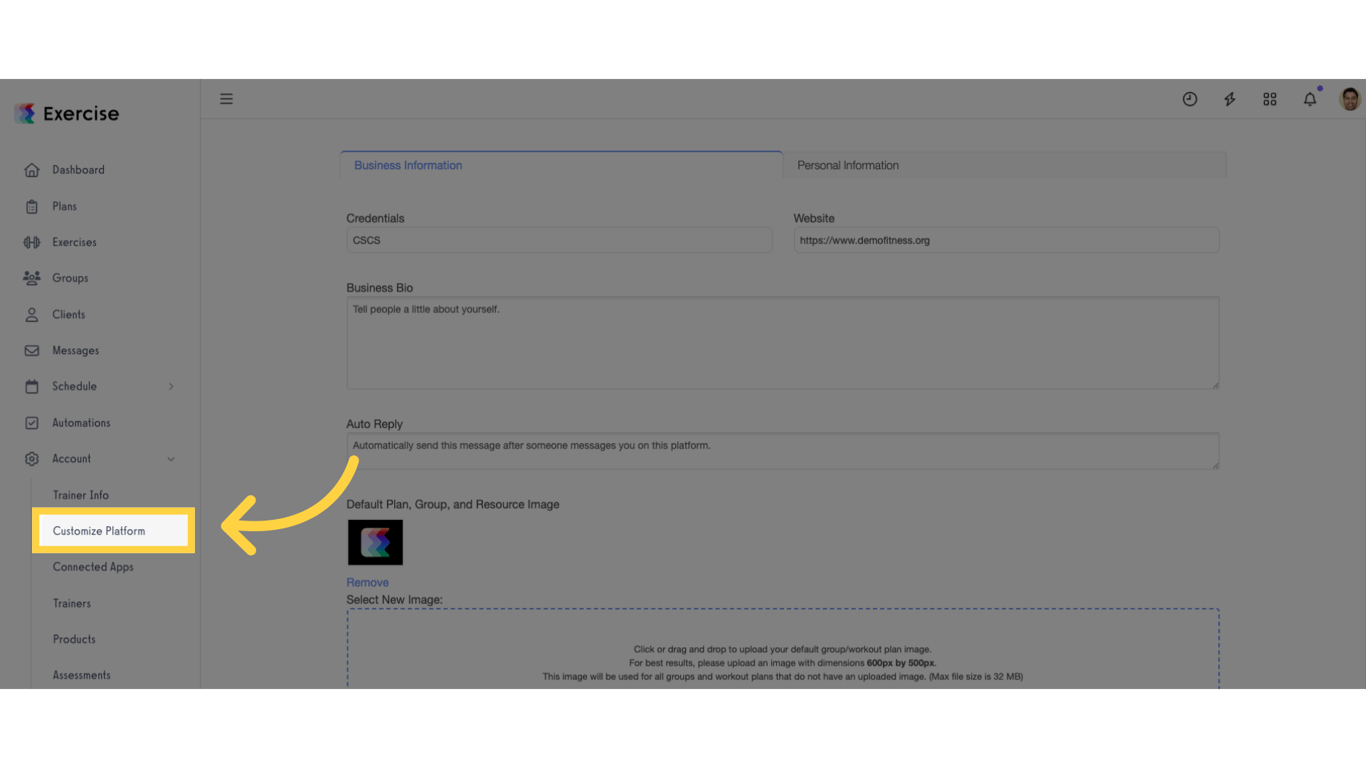Open Customize Platform settings
Screen dimensions: 1366x768
tap(99, 530)
